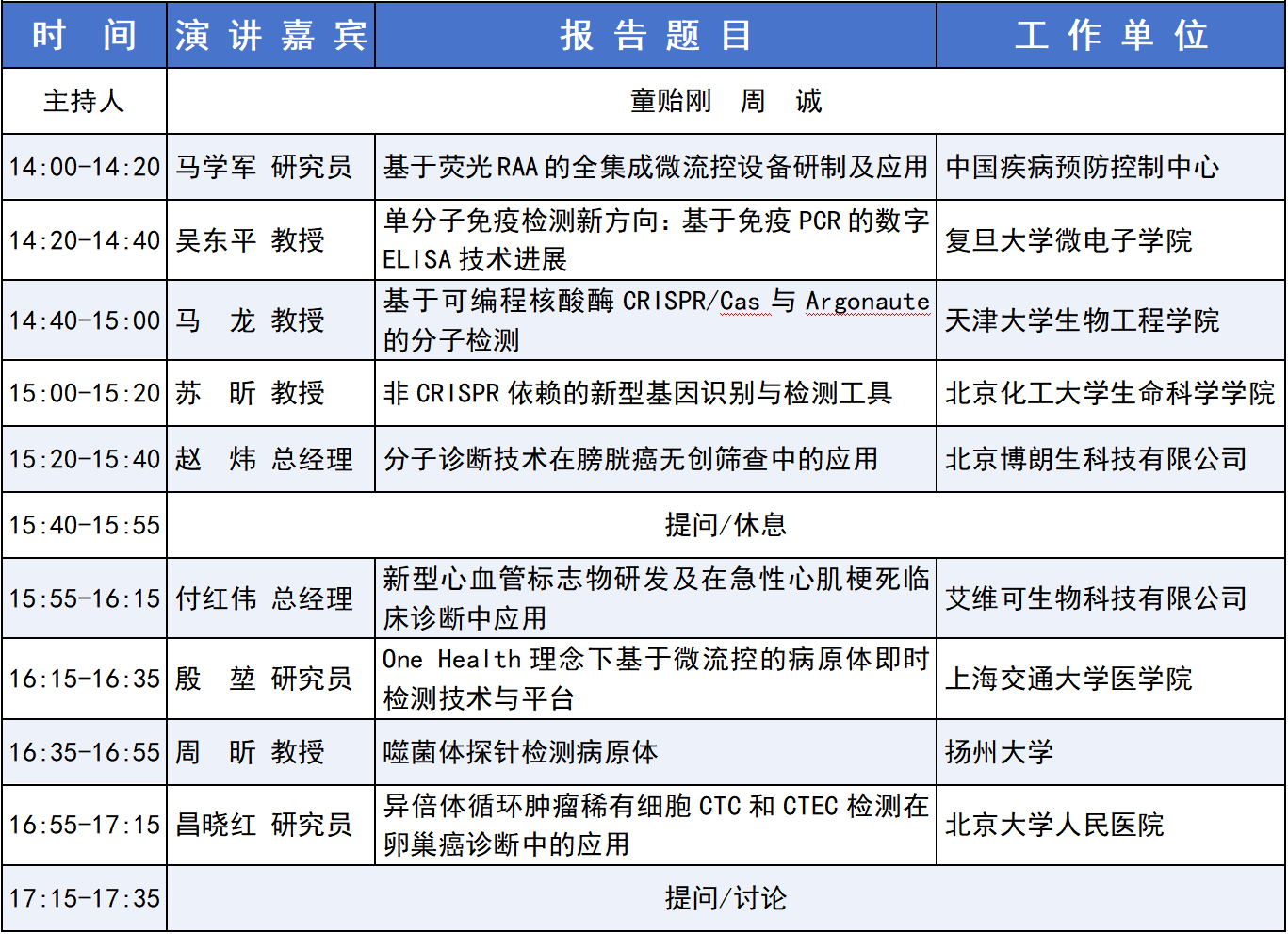Click the time cell 14:00-14:20
Viewport: 1288px width, 934px height.
(x=84, y=167)
